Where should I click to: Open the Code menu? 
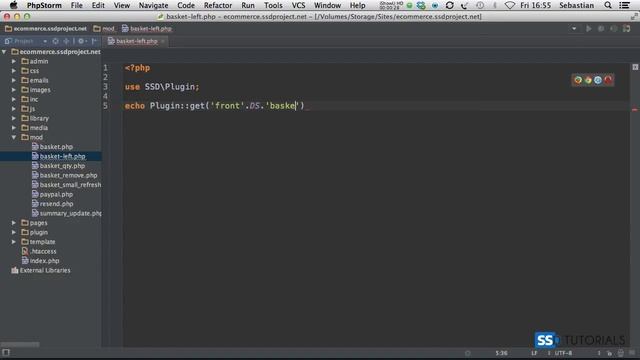point(186,5)
